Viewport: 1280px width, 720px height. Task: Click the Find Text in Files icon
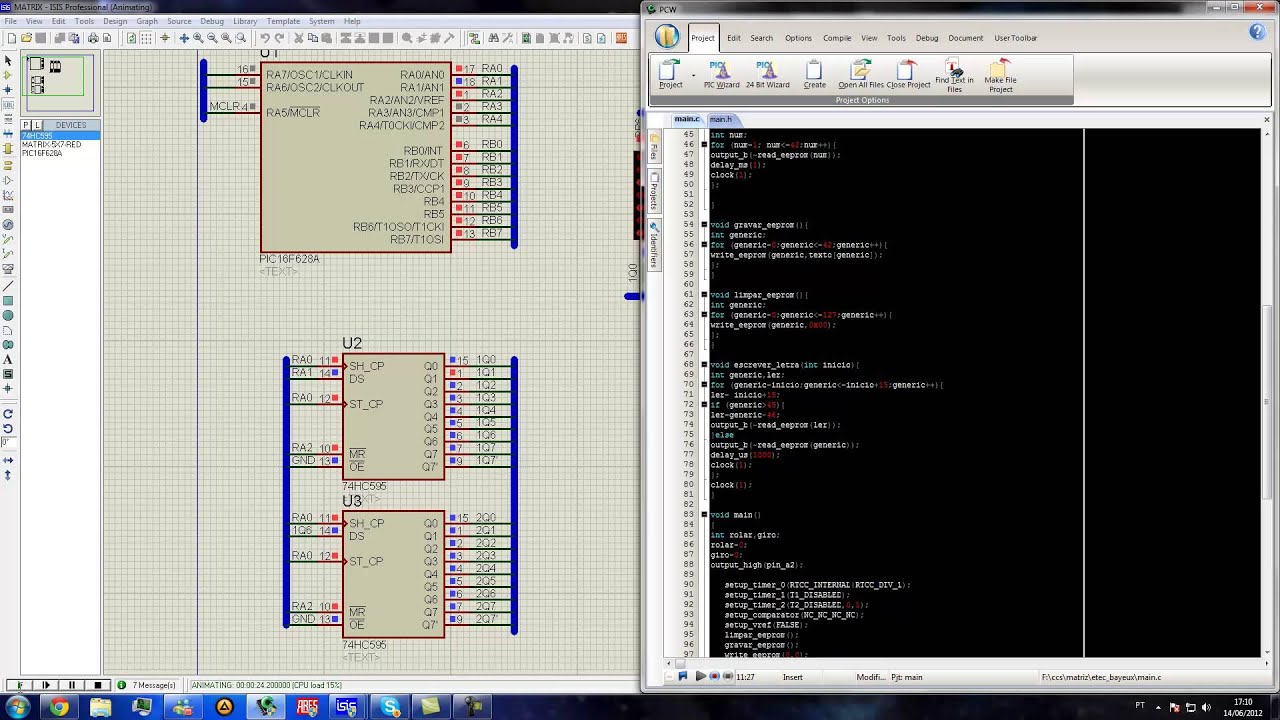tap(954, 76)
